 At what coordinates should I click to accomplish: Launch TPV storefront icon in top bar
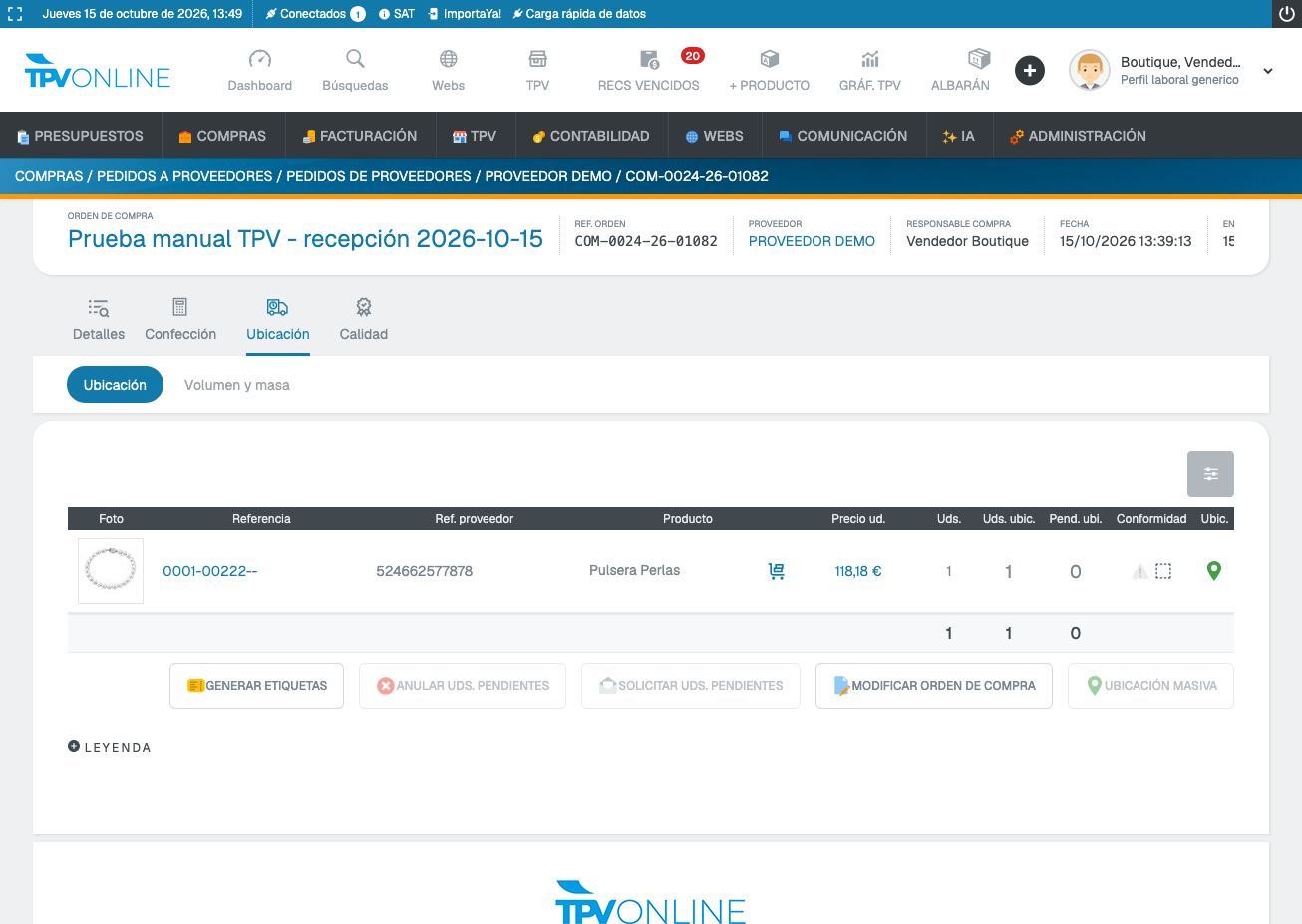tap(538, 59)
